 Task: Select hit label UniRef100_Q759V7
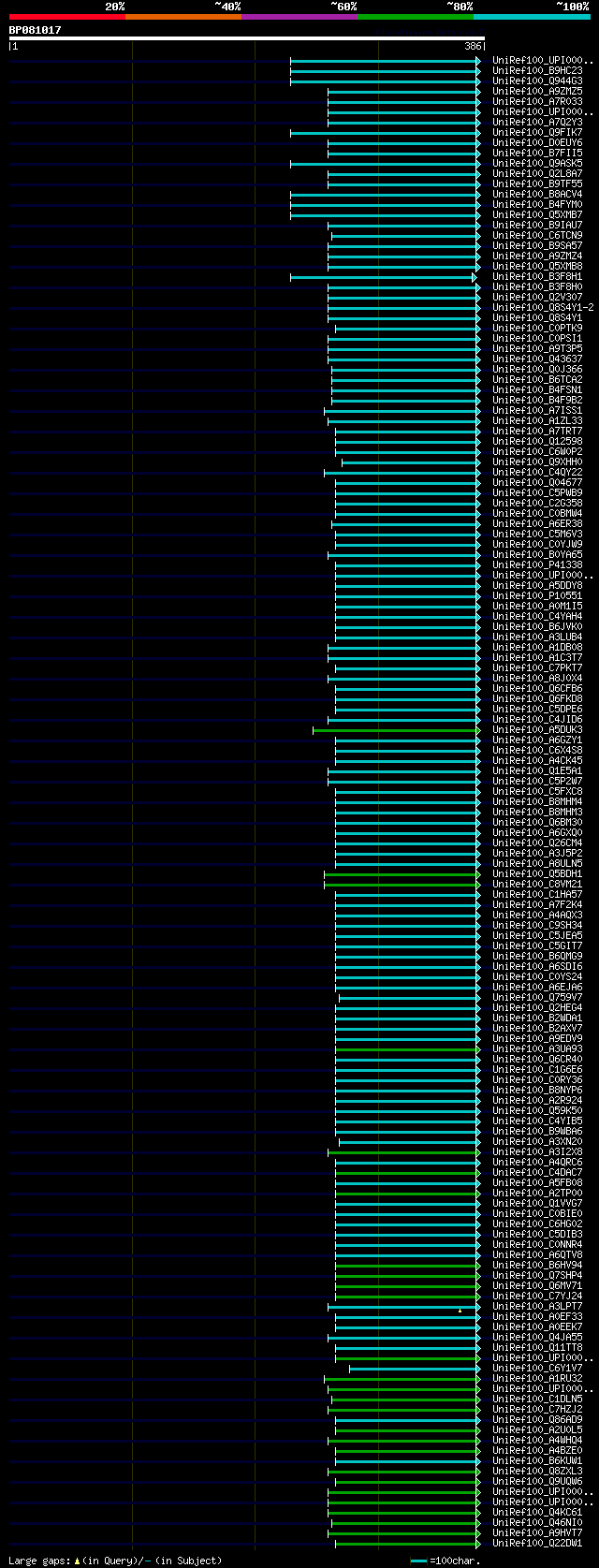[537, 997]
